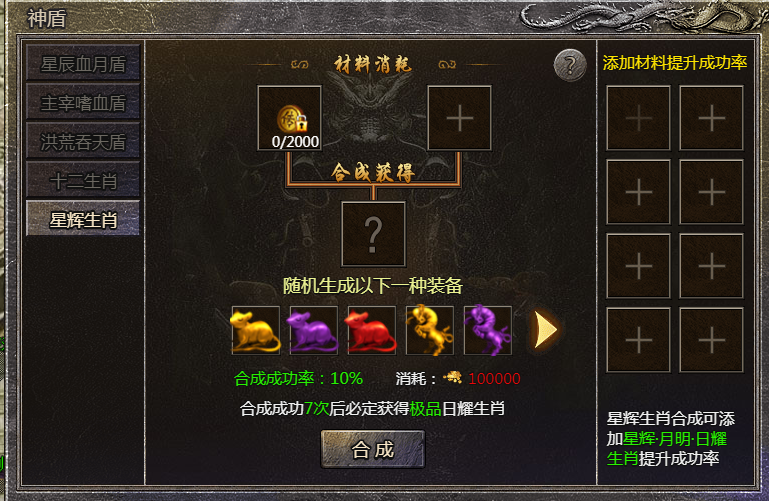
Task: Select the 洪荒吞天盾 tab
Action: [83, 141]
